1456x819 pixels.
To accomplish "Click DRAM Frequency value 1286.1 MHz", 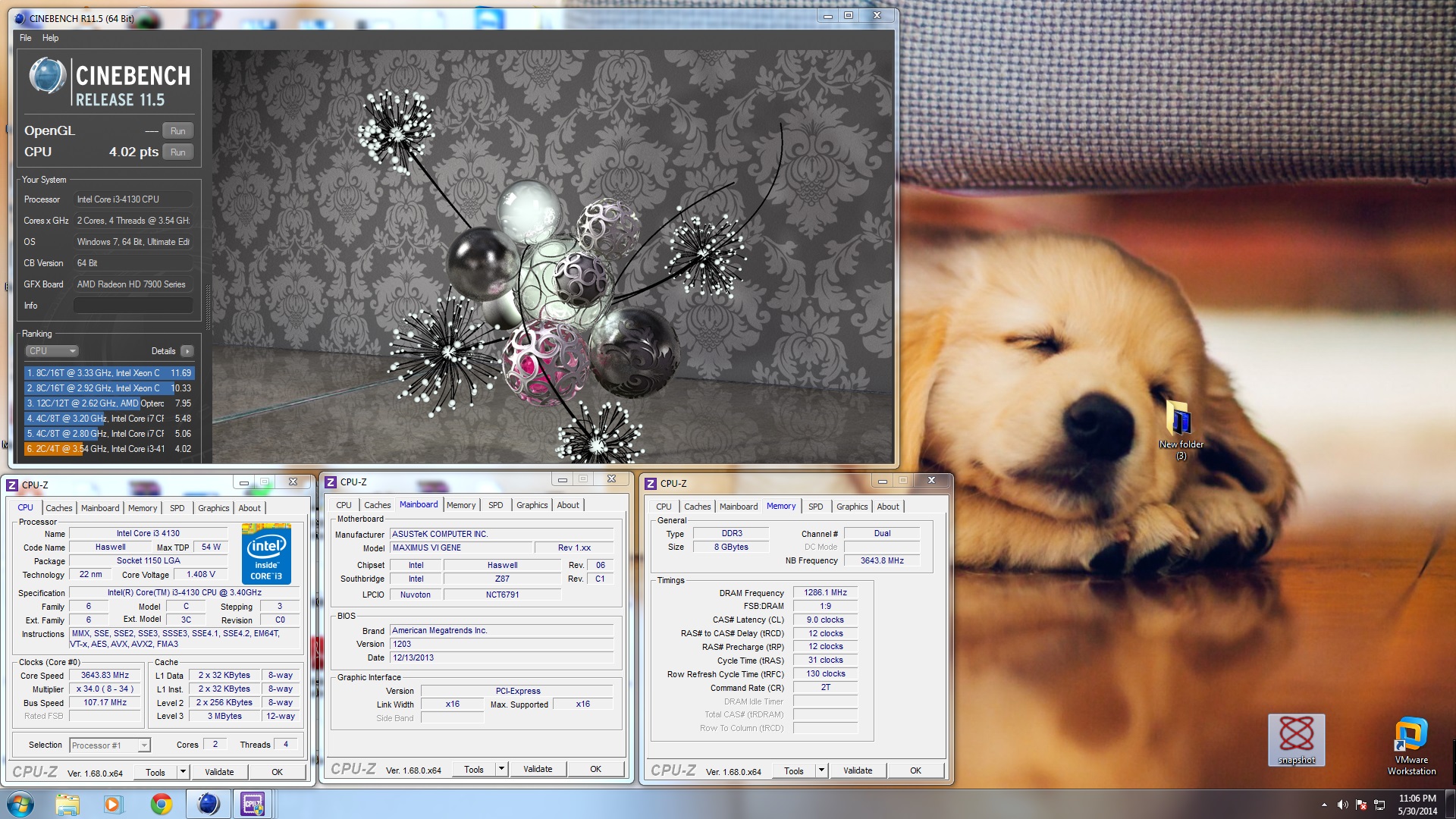I will 825,593.
